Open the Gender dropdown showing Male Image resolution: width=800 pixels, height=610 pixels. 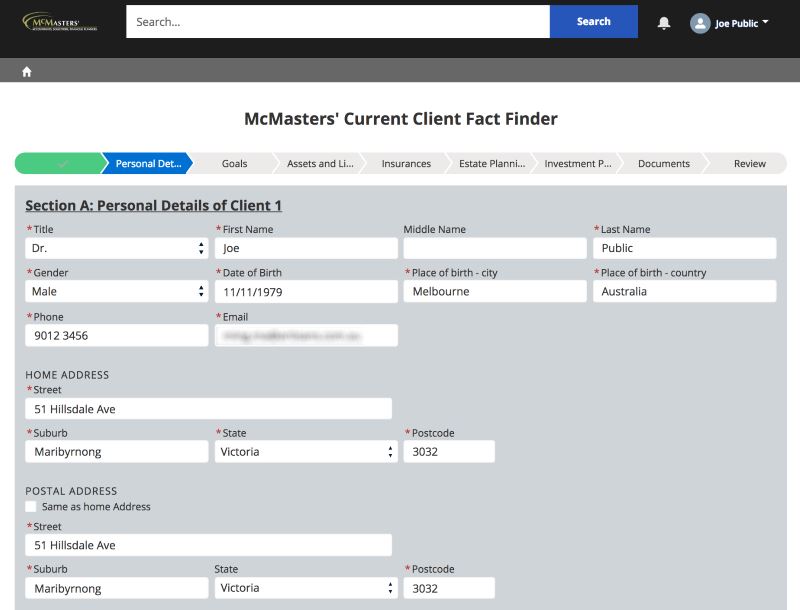[117, 291]
